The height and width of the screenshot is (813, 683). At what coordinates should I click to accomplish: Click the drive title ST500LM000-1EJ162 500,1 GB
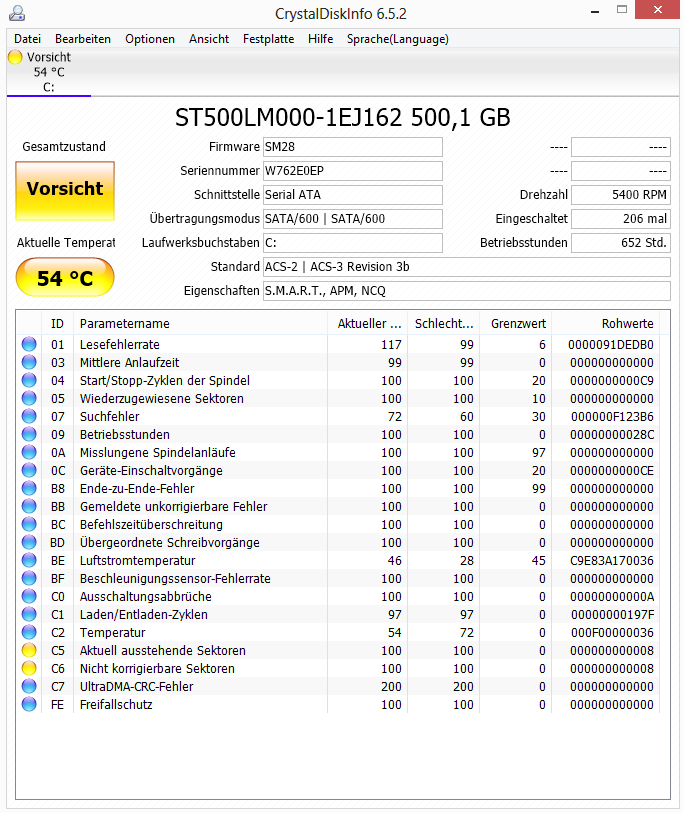(343, 118)
